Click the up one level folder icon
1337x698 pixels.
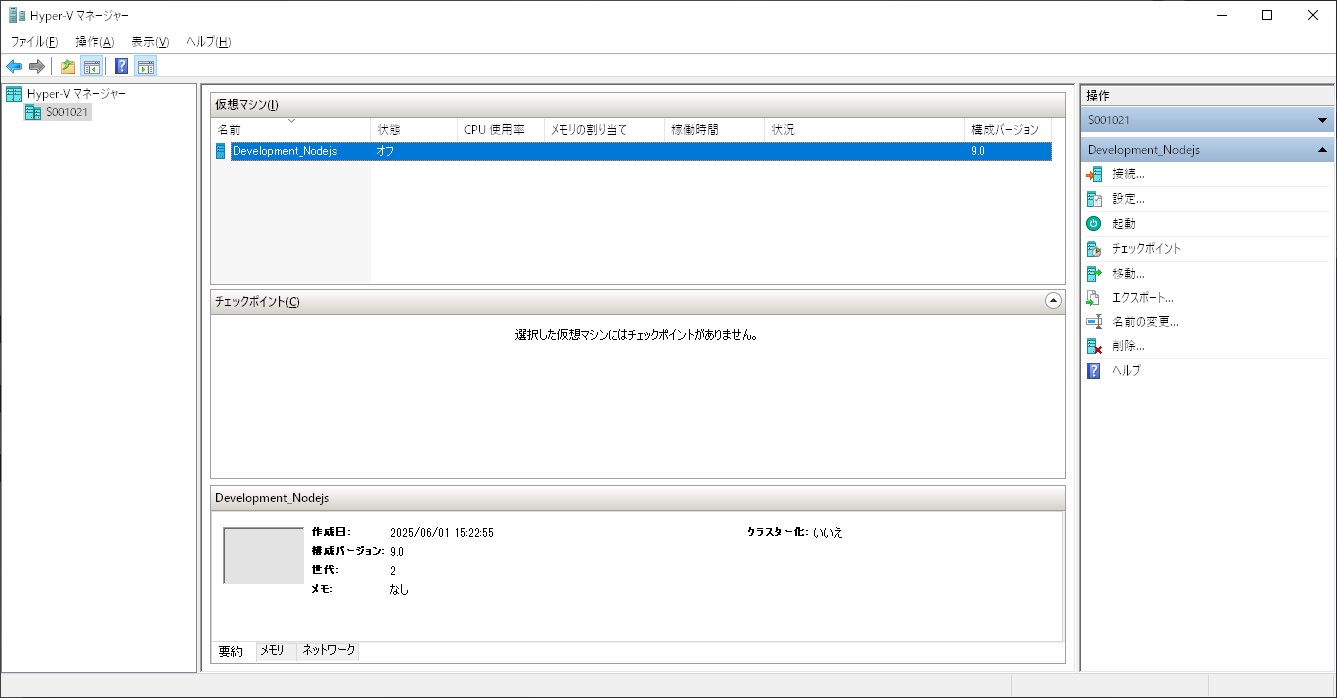pyautogui.click(x=68, y=67)
